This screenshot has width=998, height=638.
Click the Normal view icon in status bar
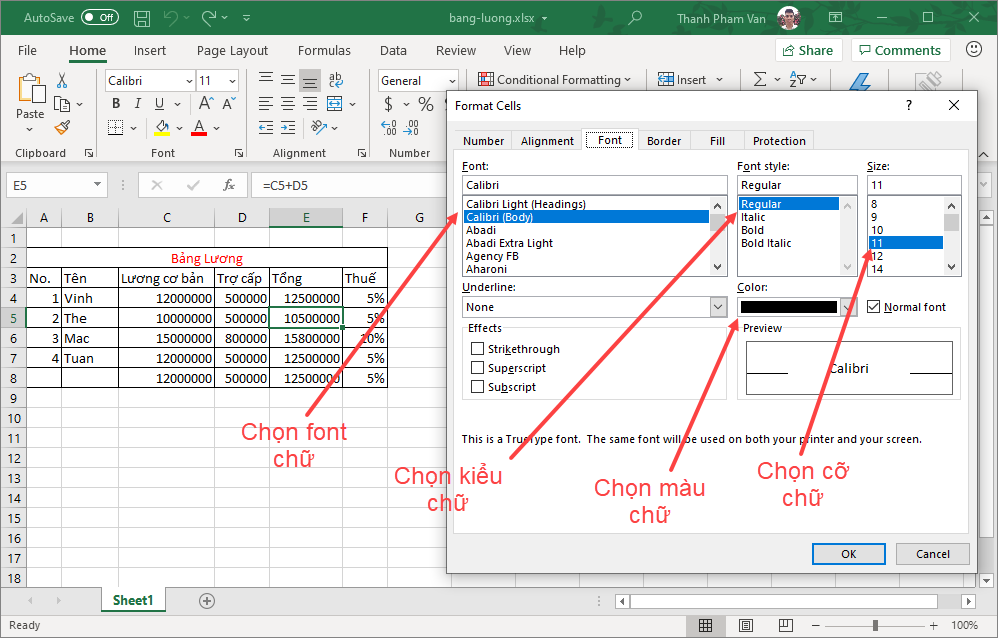pyautogui.click(x=705, y=625)
